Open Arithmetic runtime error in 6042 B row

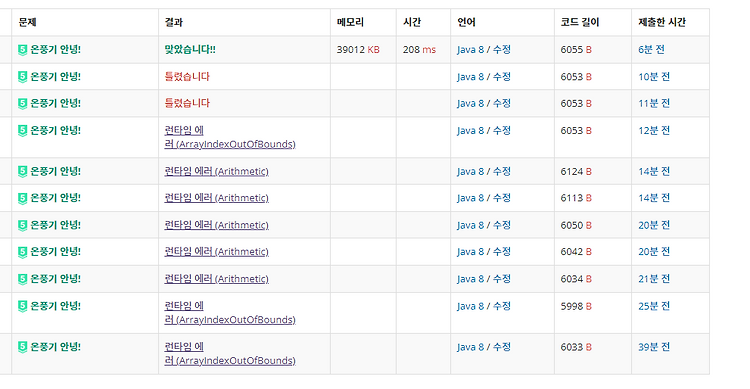point(216,252)
